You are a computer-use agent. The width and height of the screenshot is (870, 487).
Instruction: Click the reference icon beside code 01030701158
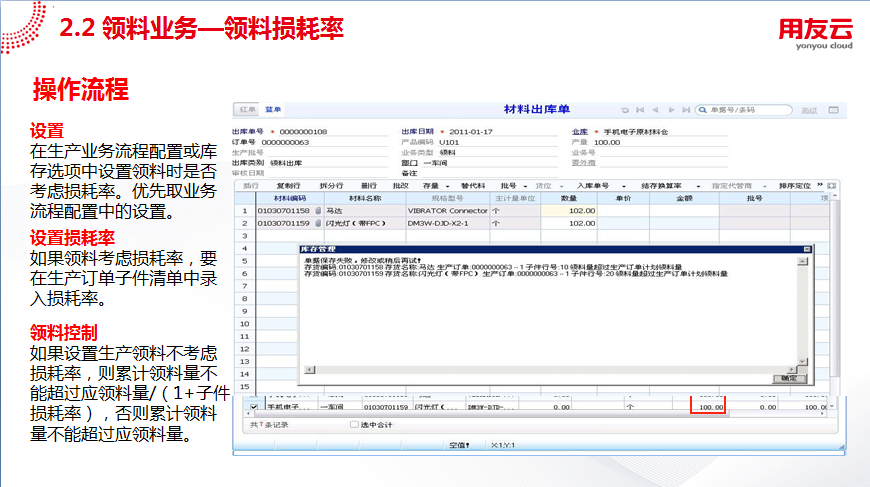[318, 211]
